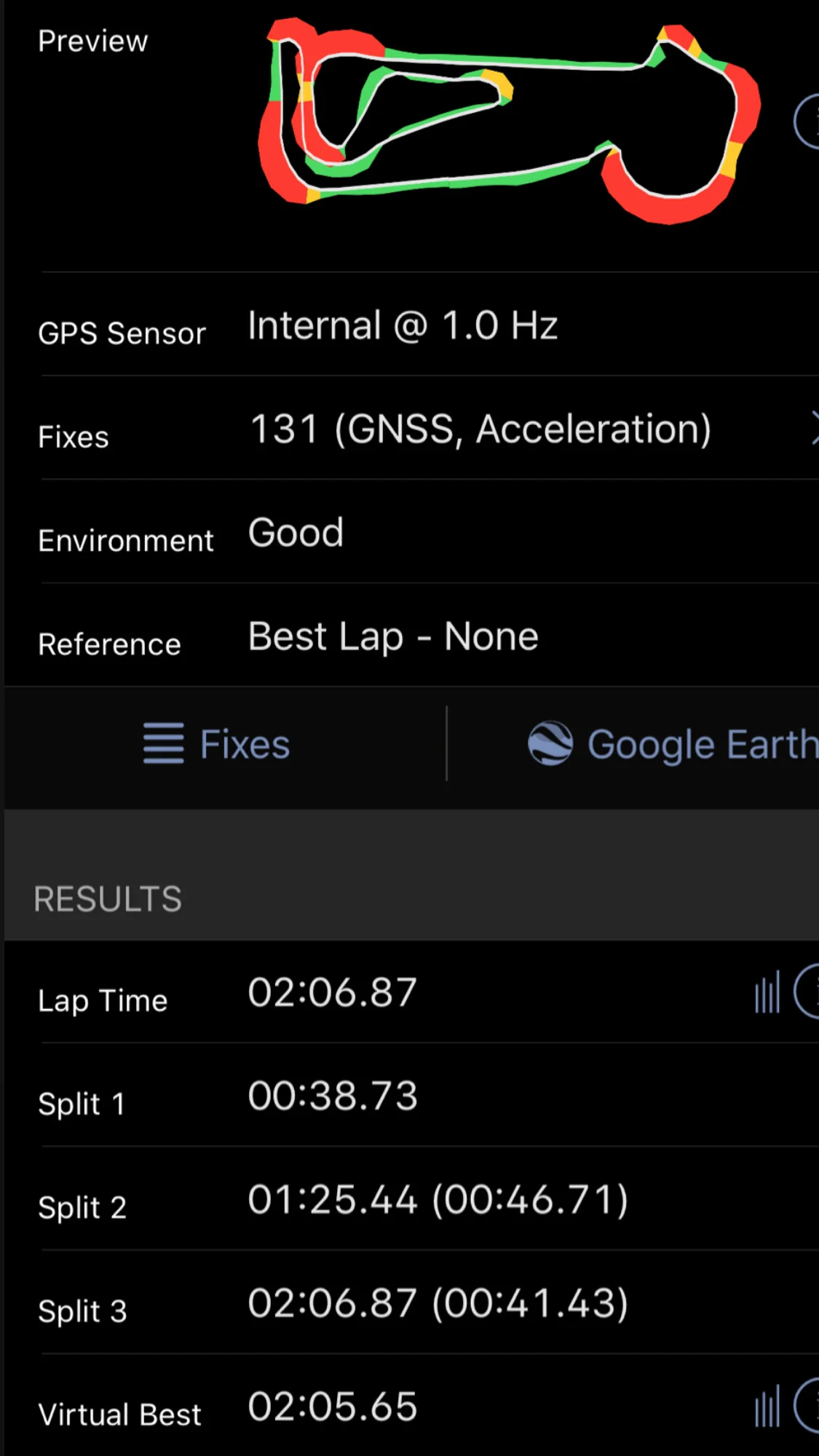Image resolution: width=819 pixels, height=1456 pixels.
Task: Expand the Fixes row chevron
Action: point(814,427)
